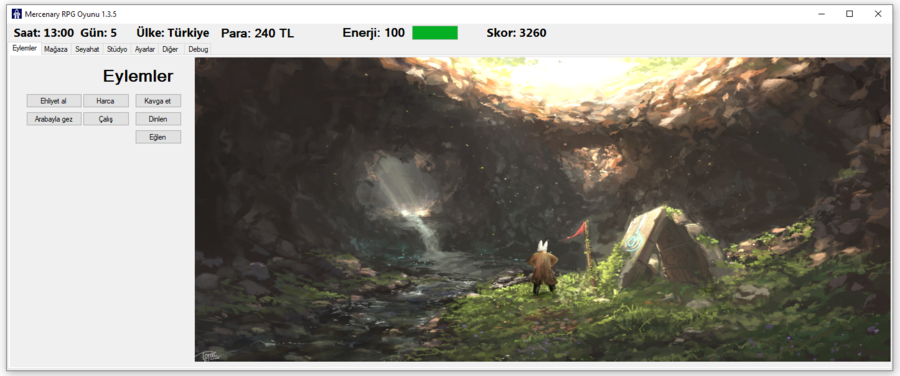
Task: Select the Harca action button
Action: coord(106,101)
